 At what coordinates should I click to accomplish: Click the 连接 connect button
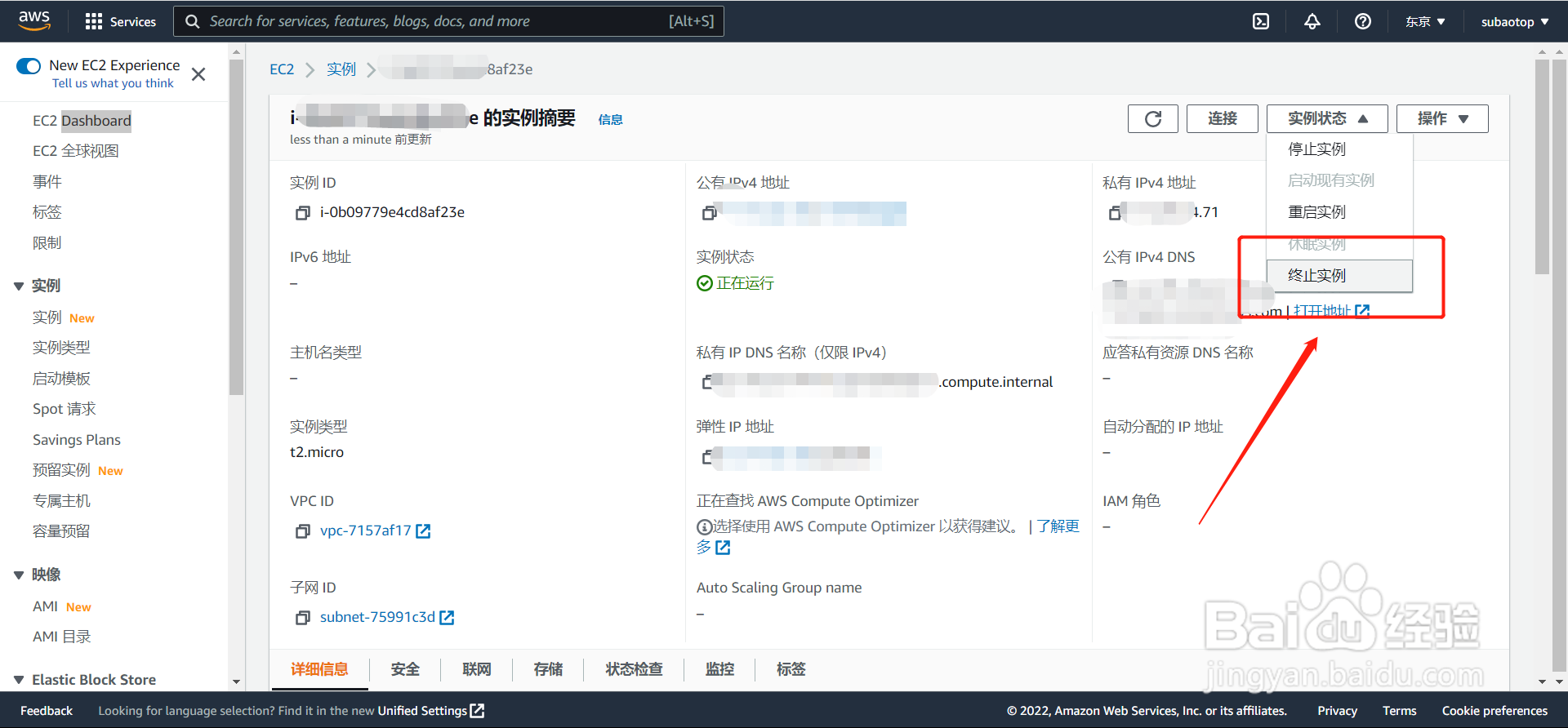pos(1223,118)
